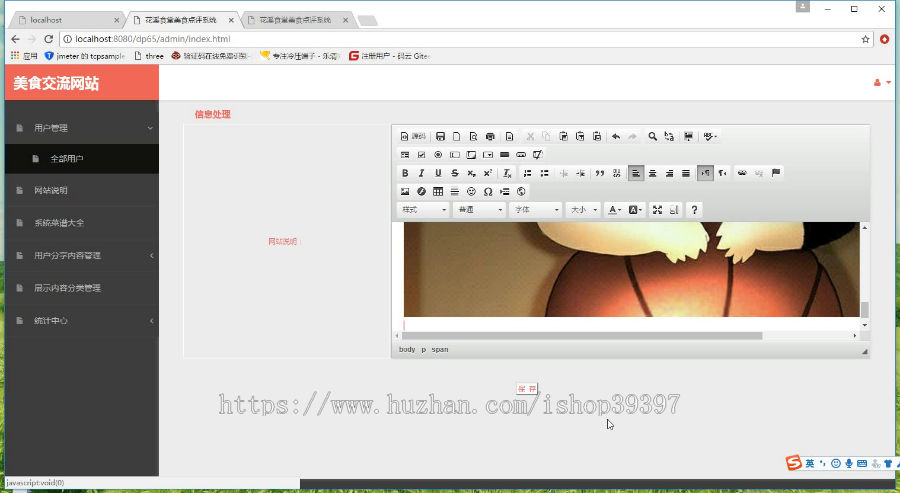This screenshot has width=900, height=493.
Task: Click the New Page icon in editor
Action: pos(457,137)
